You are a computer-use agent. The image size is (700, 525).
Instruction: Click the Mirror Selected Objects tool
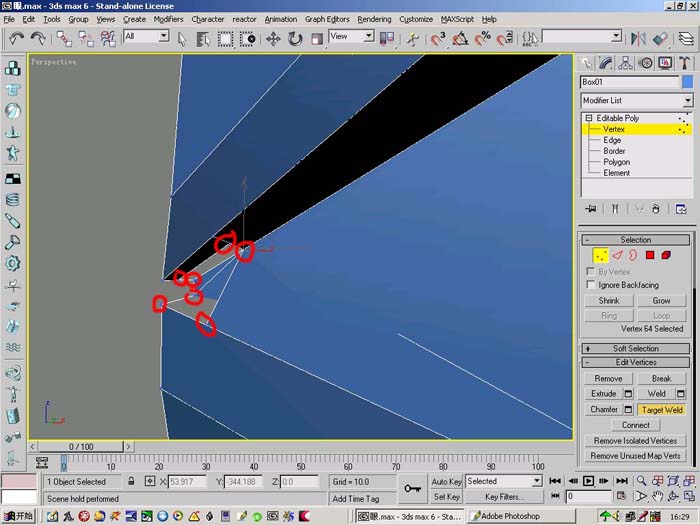point(638,39)
